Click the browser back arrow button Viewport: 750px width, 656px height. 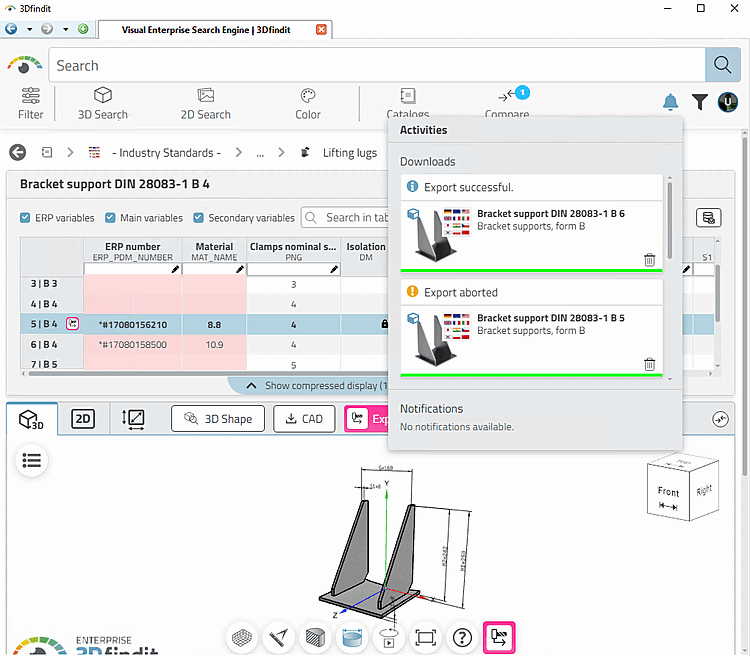(x=11, y=29)
